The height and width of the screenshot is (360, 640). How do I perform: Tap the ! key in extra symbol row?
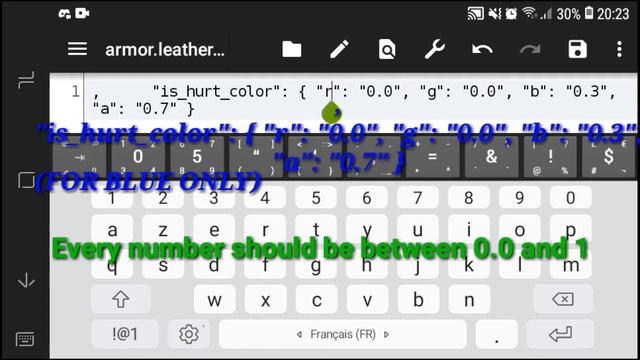tap(551, 157)
